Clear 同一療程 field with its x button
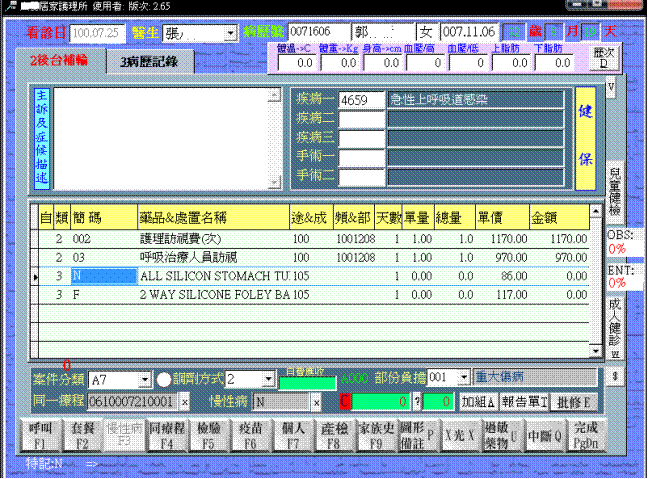The image size is (648, 479). (183, 402)
